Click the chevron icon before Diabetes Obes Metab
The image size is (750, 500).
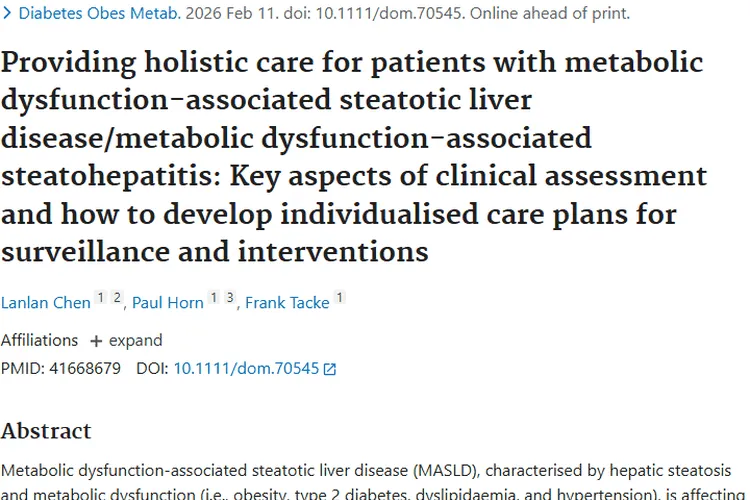7,15
